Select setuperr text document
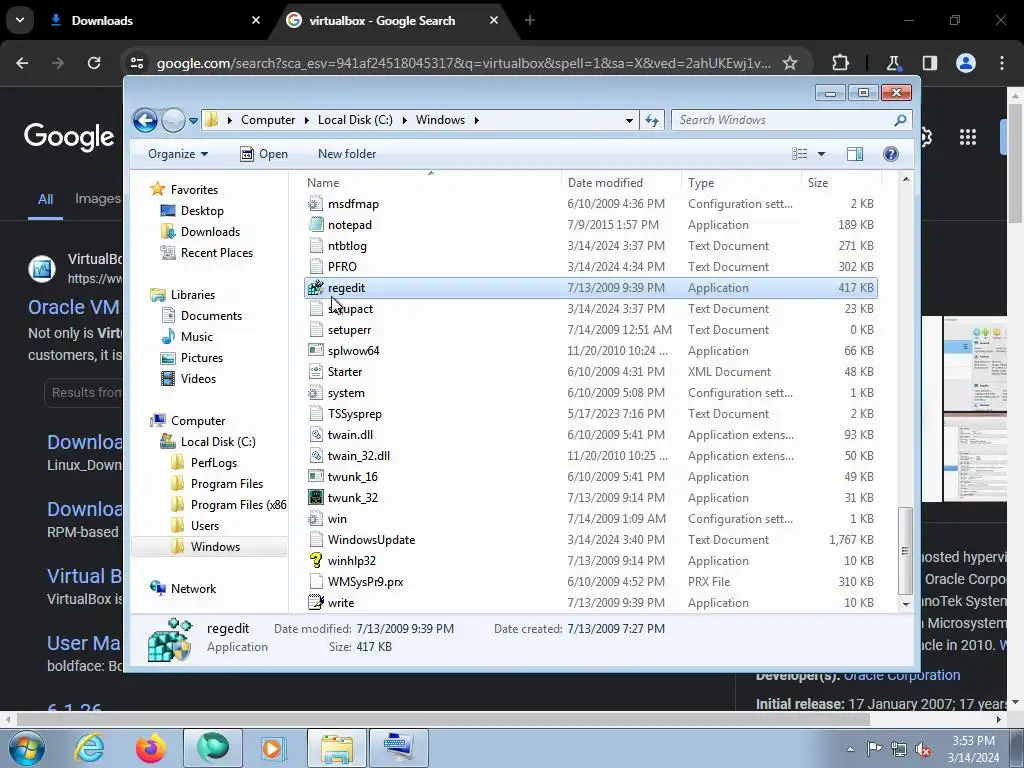 590,330
